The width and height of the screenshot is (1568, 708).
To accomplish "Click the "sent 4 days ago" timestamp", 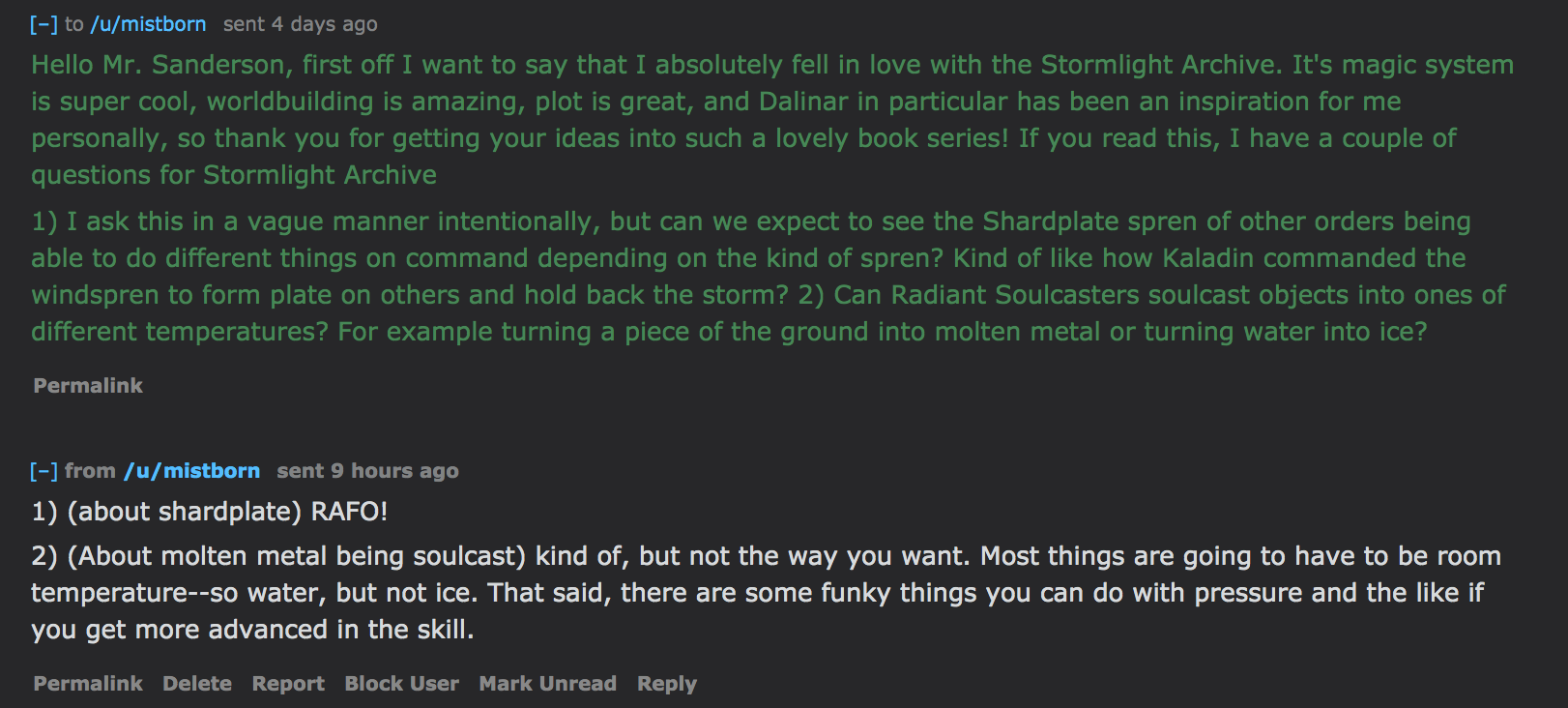I will 301,24.
